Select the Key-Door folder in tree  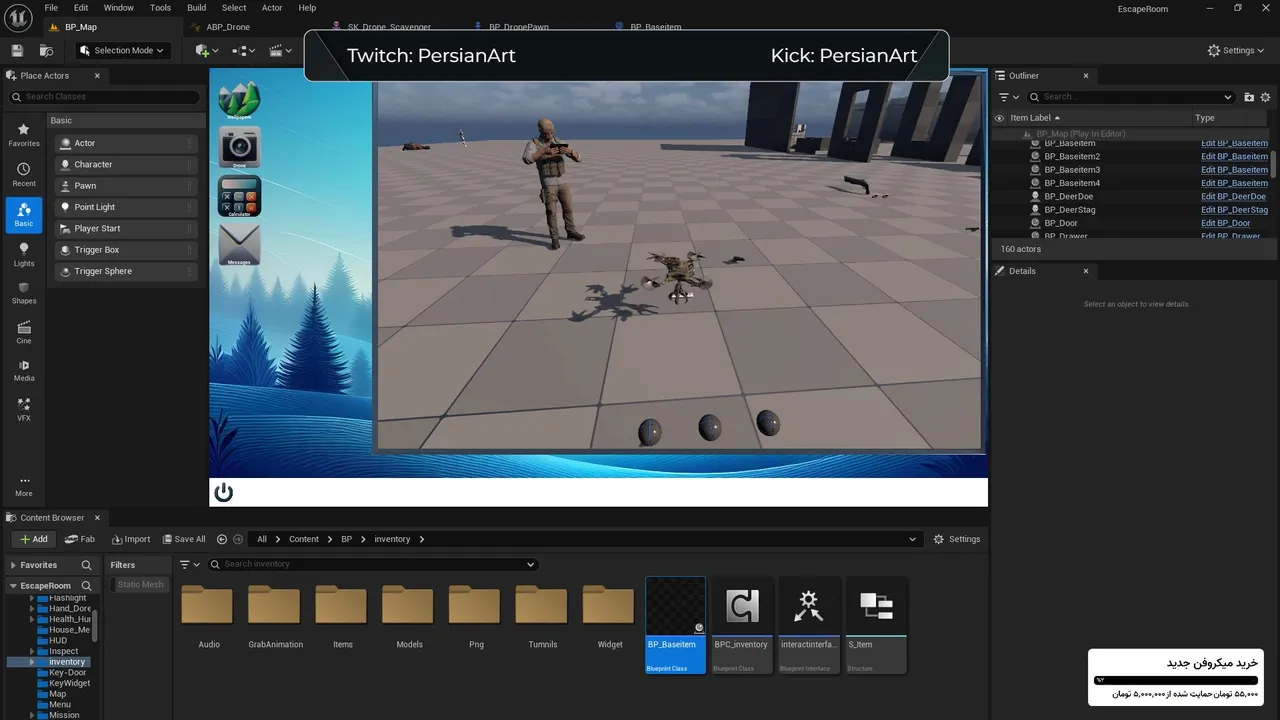[x=67, y=673]
